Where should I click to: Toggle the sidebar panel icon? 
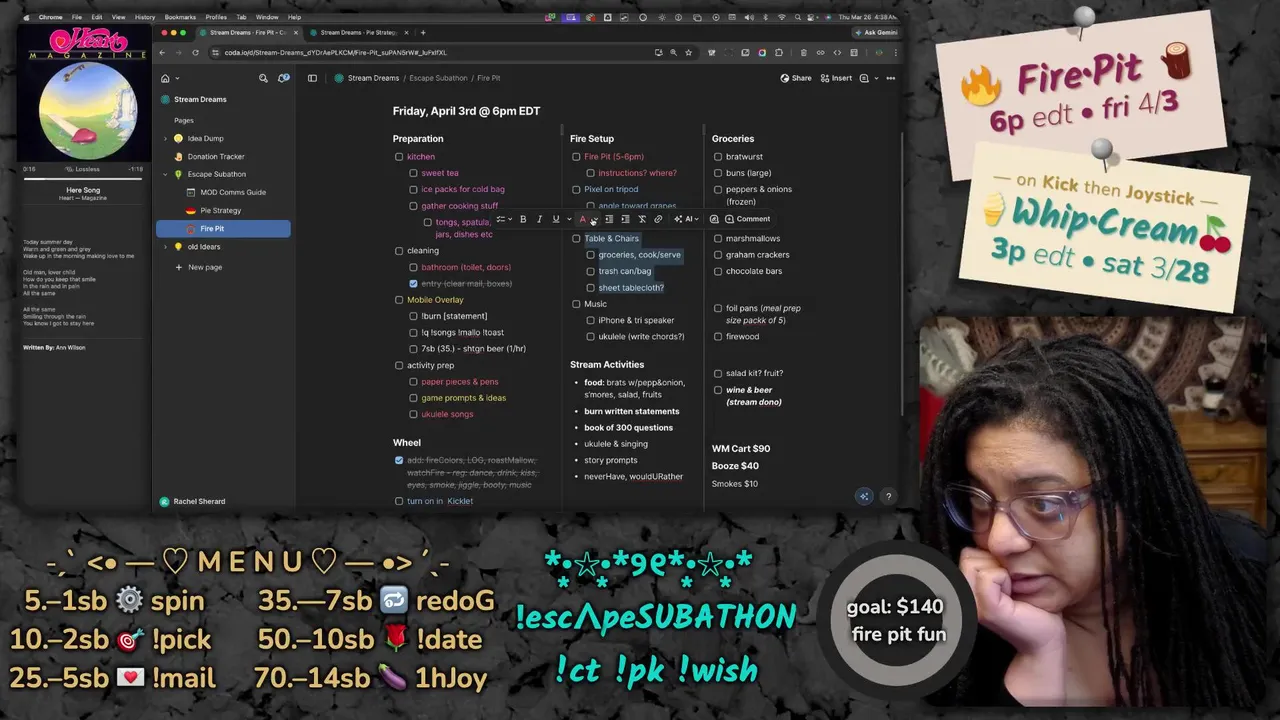tap(312, 78)
